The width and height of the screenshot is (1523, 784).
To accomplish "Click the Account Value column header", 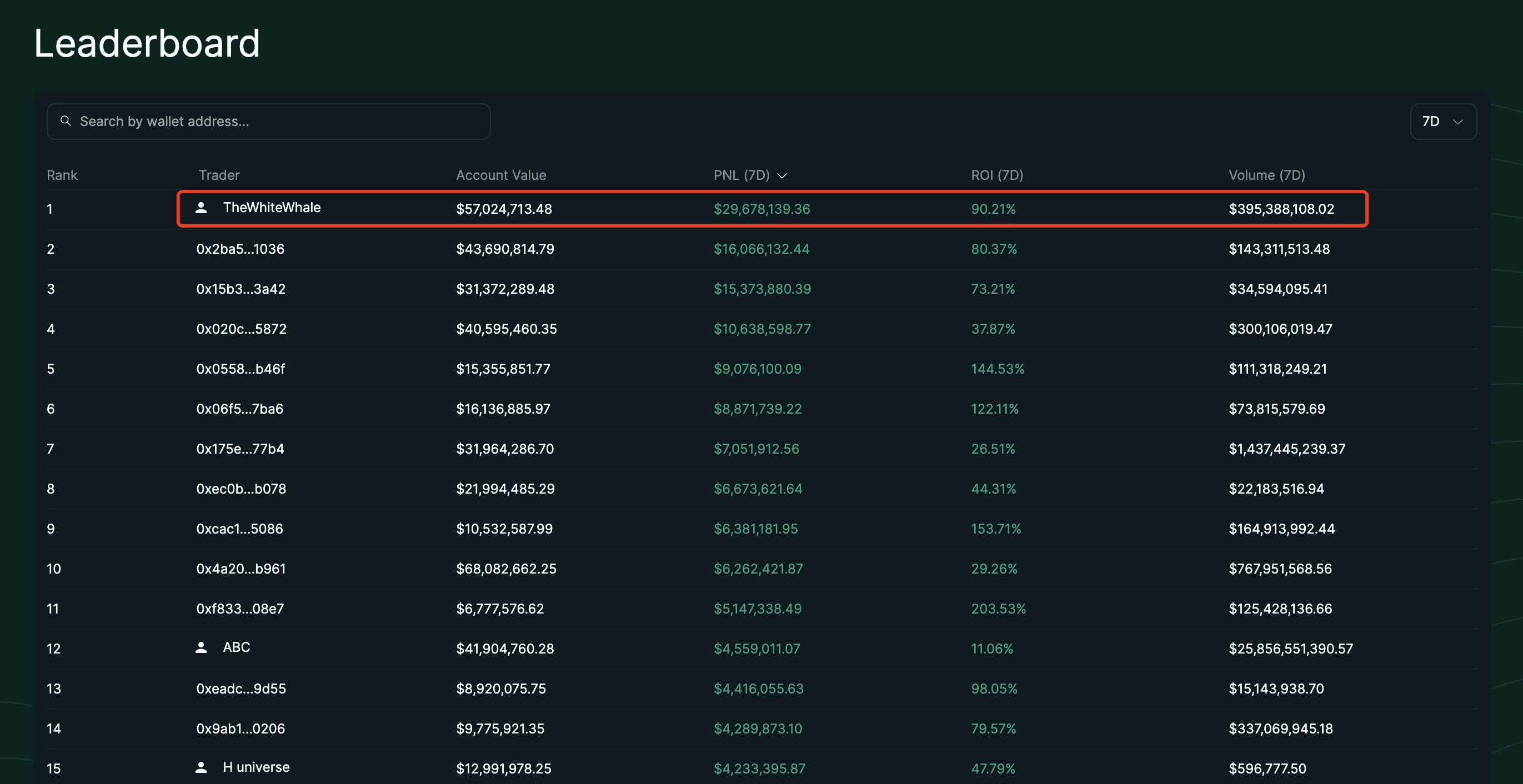I will pos(501,175).
